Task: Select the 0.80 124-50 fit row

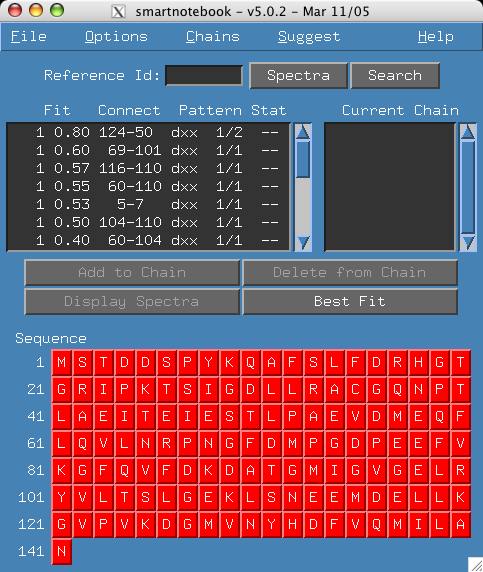Action: 148,132
